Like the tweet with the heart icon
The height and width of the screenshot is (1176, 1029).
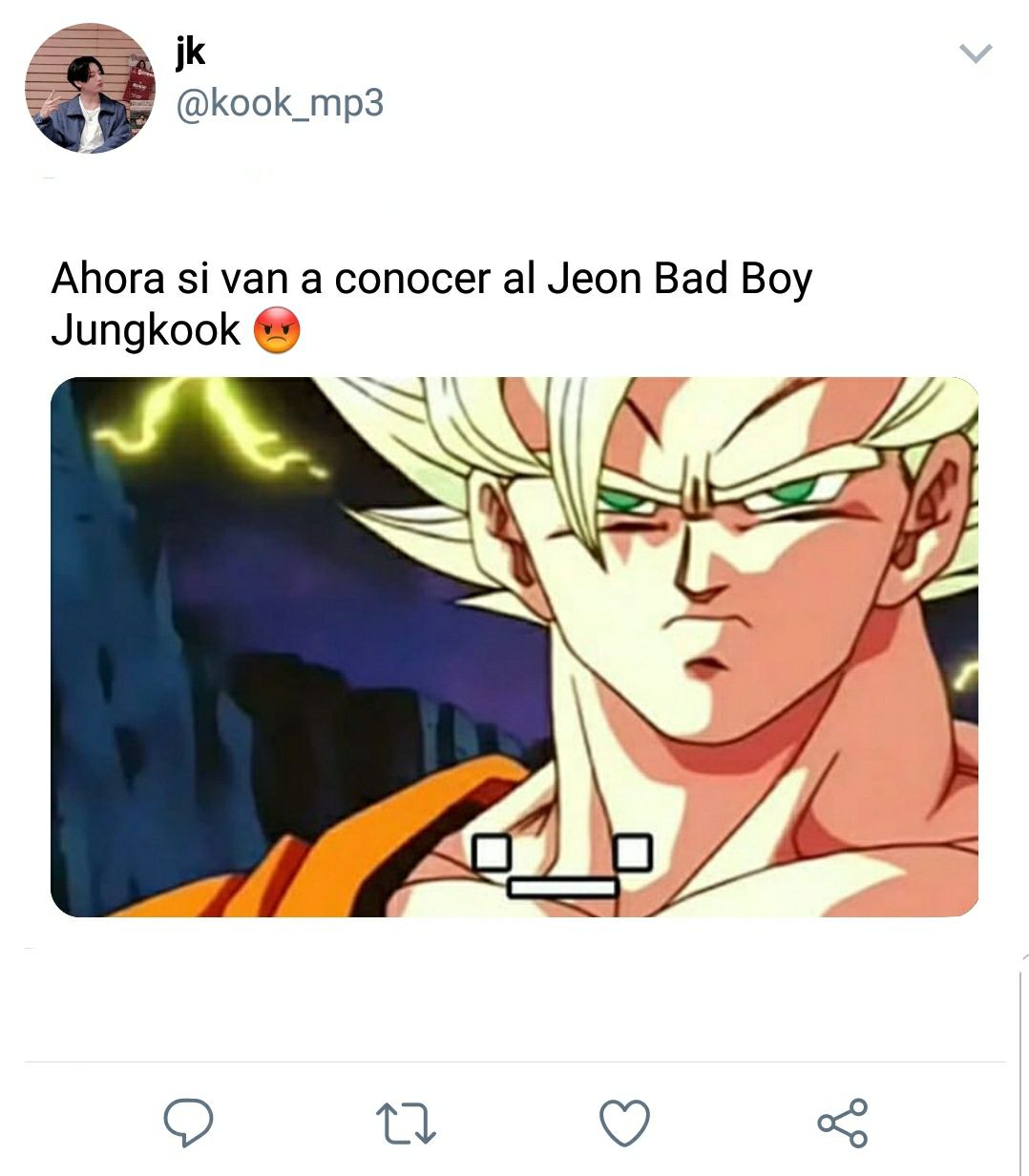click(x=624, y=1123)
